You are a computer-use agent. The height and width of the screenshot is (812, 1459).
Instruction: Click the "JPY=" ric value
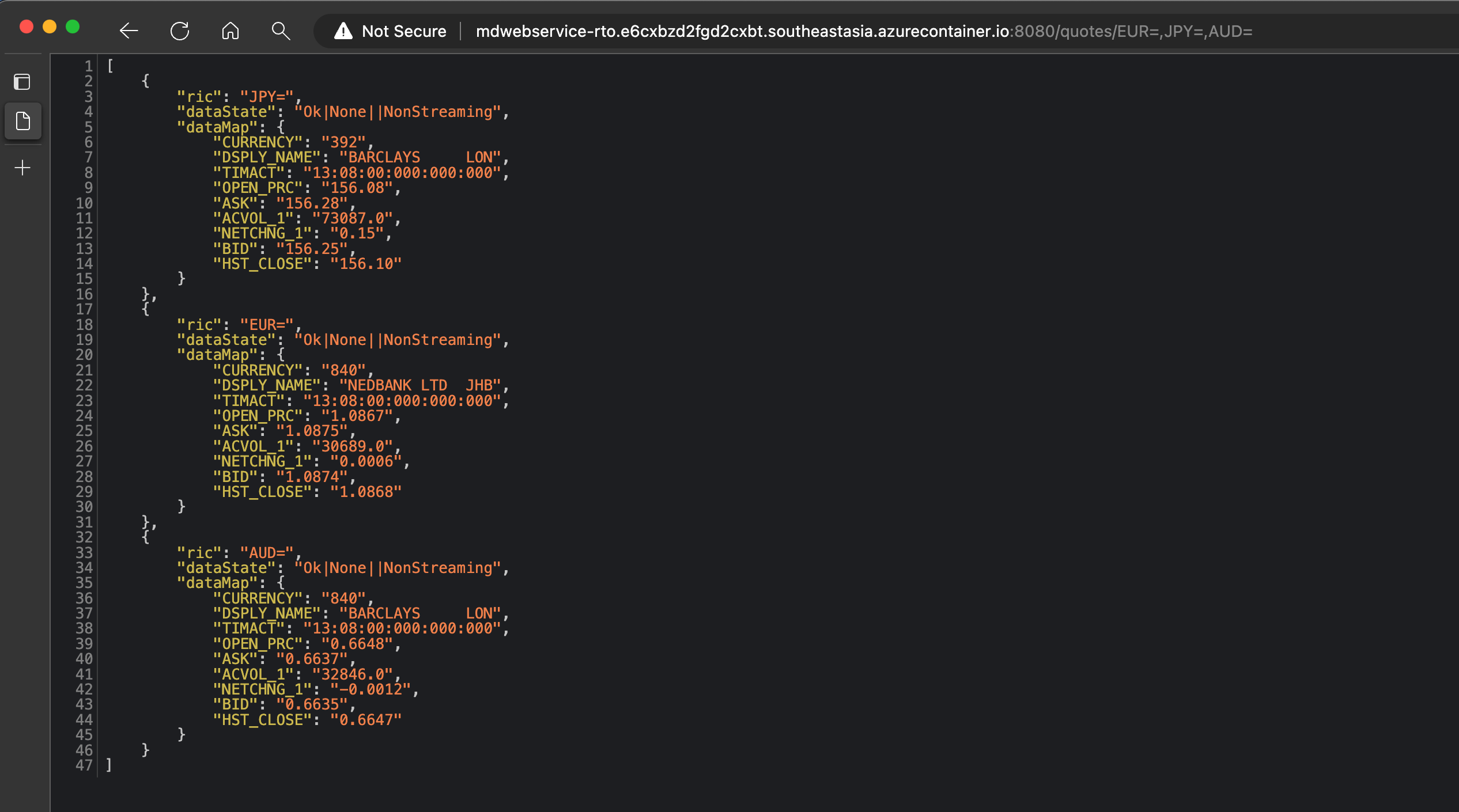point(267,97)
